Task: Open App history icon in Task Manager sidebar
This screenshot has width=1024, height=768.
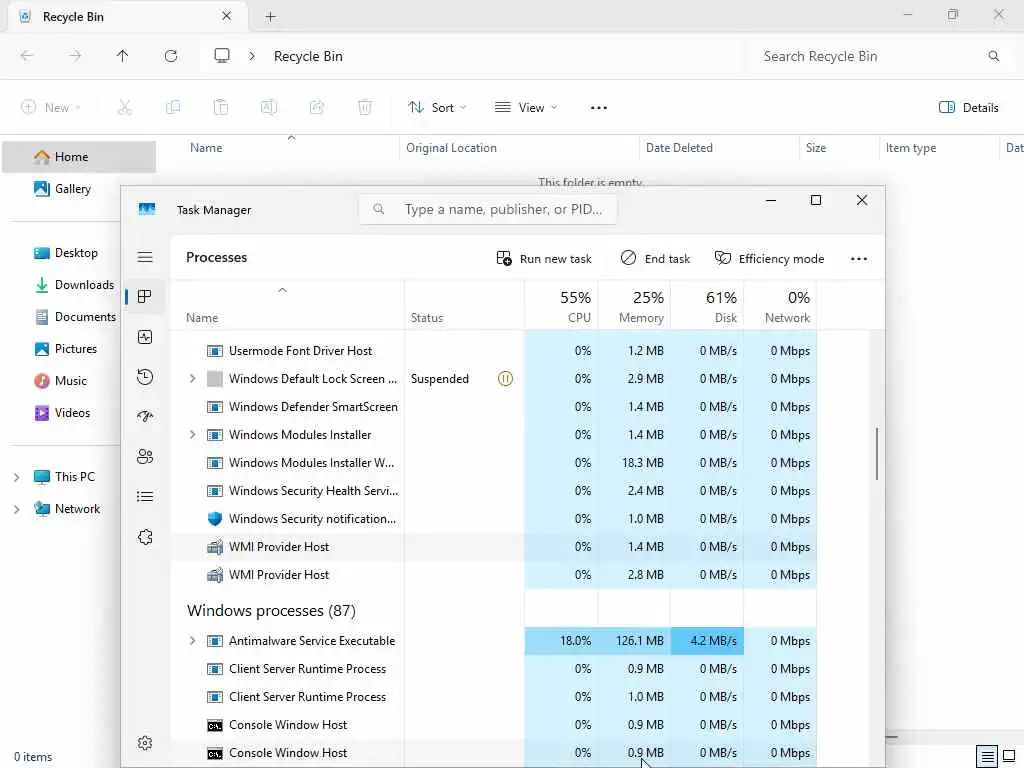Action: (145, 377)
